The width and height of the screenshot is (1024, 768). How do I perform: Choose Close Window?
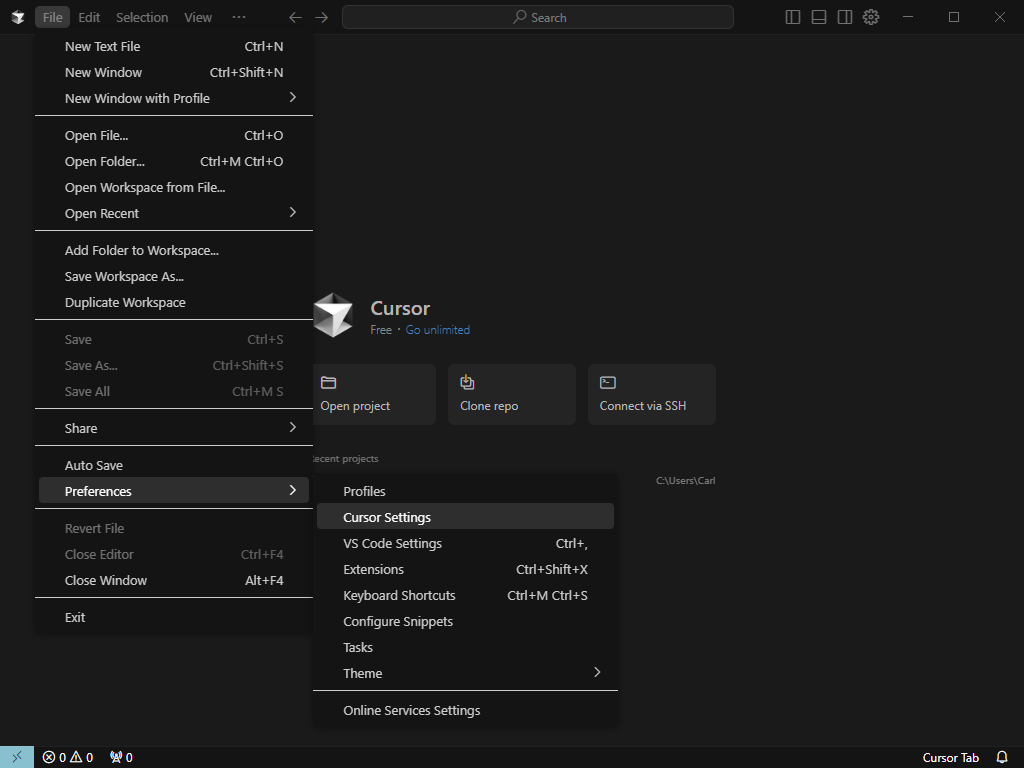coord(174,581)
